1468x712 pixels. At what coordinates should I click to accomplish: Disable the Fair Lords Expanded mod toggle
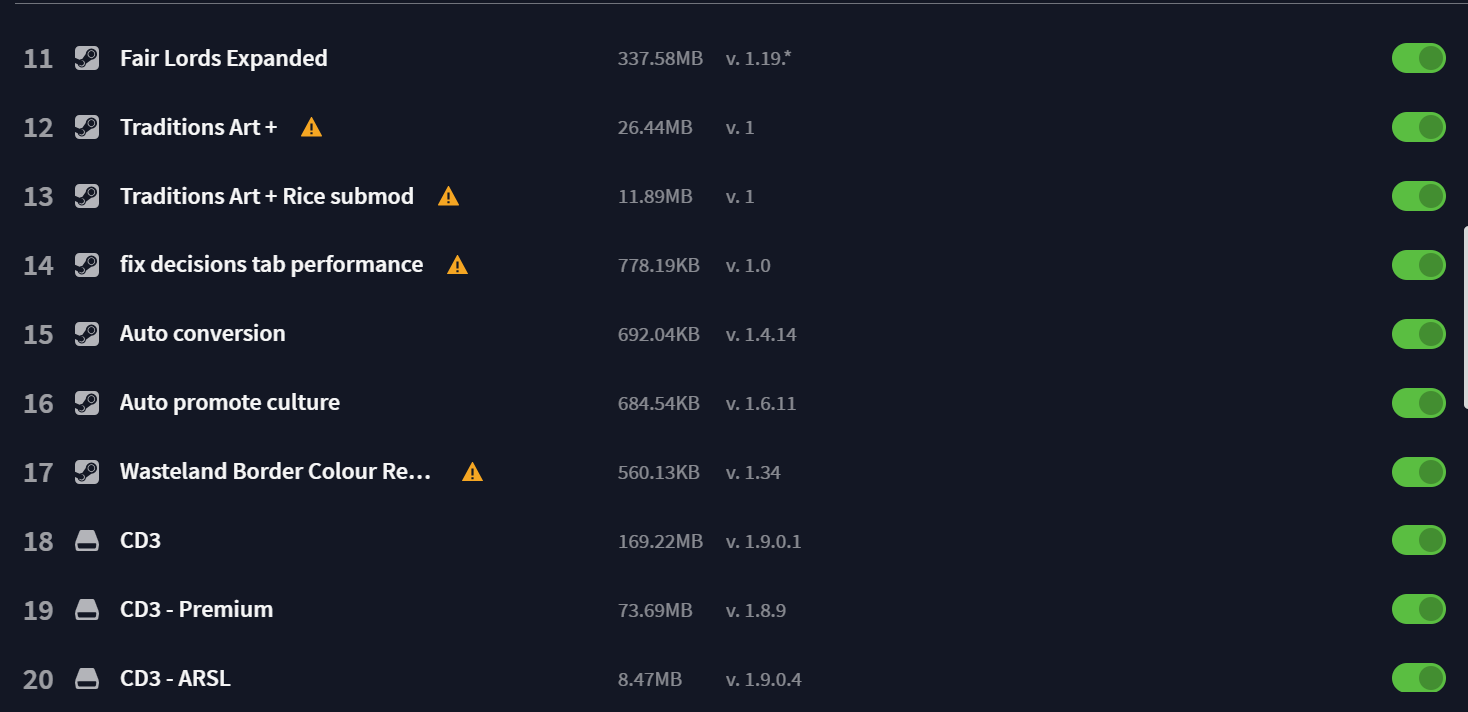coord(1419,58)
